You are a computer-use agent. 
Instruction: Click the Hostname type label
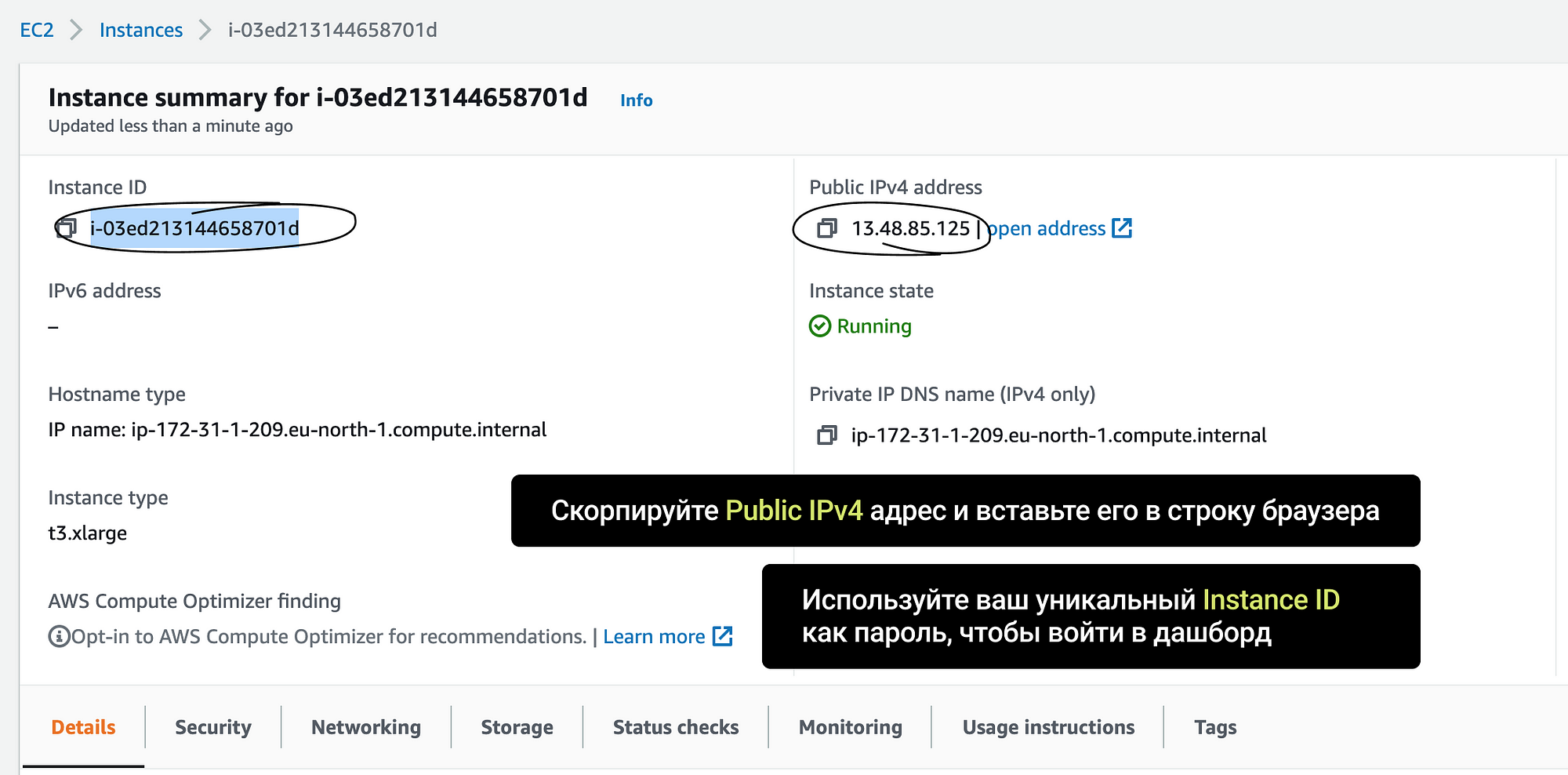tap(117, 395)
